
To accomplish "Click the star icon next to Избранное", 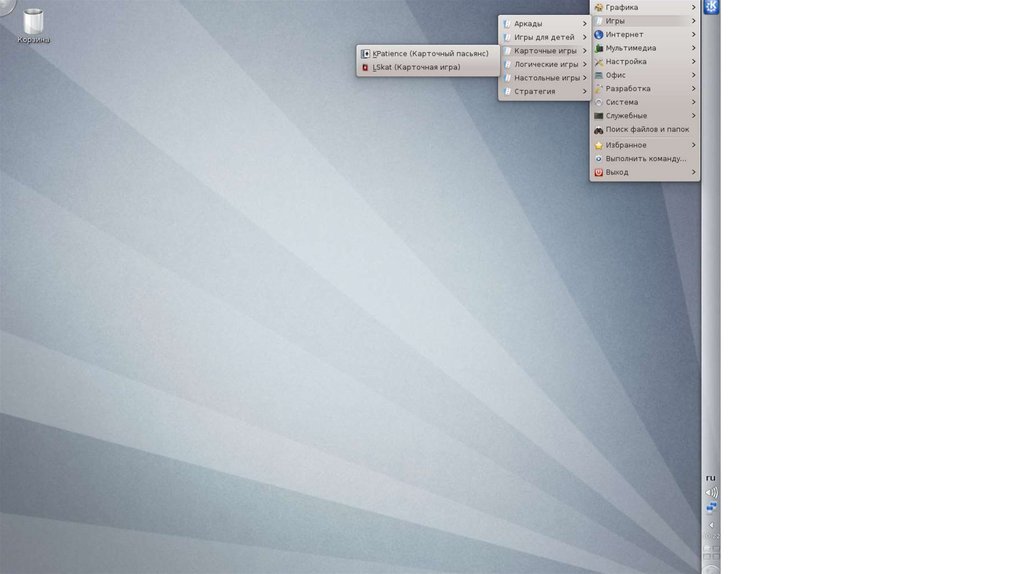I will click(x=598, y=145).
